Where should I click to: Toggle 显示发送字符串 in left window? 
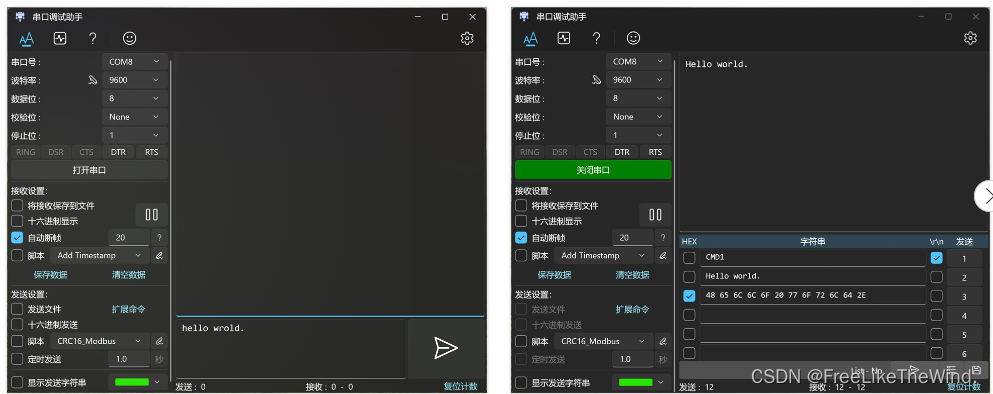pos(17,383)
